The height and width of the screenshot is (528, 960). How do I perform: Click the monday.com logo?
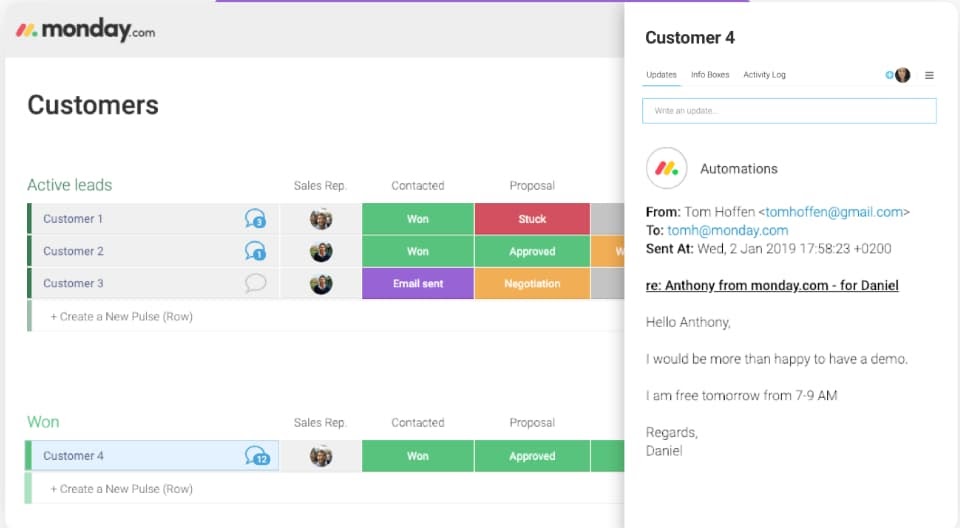pos(85,30)
